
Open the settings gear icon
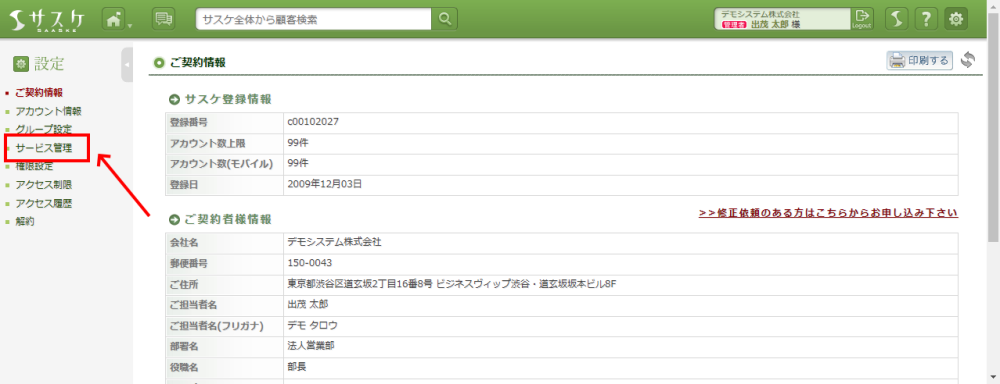(955, 19)
